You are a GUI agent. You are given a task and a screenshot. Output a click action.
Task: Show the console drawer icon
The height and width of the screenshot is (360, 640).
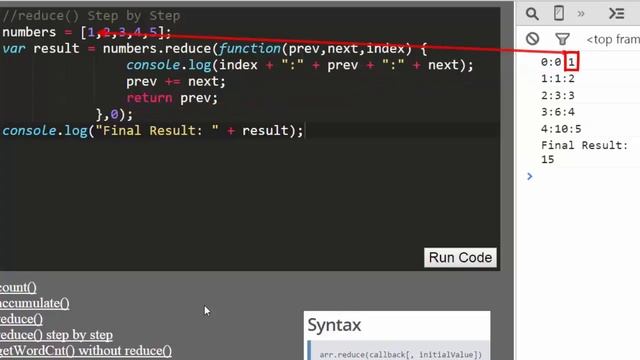click(616, 13)
